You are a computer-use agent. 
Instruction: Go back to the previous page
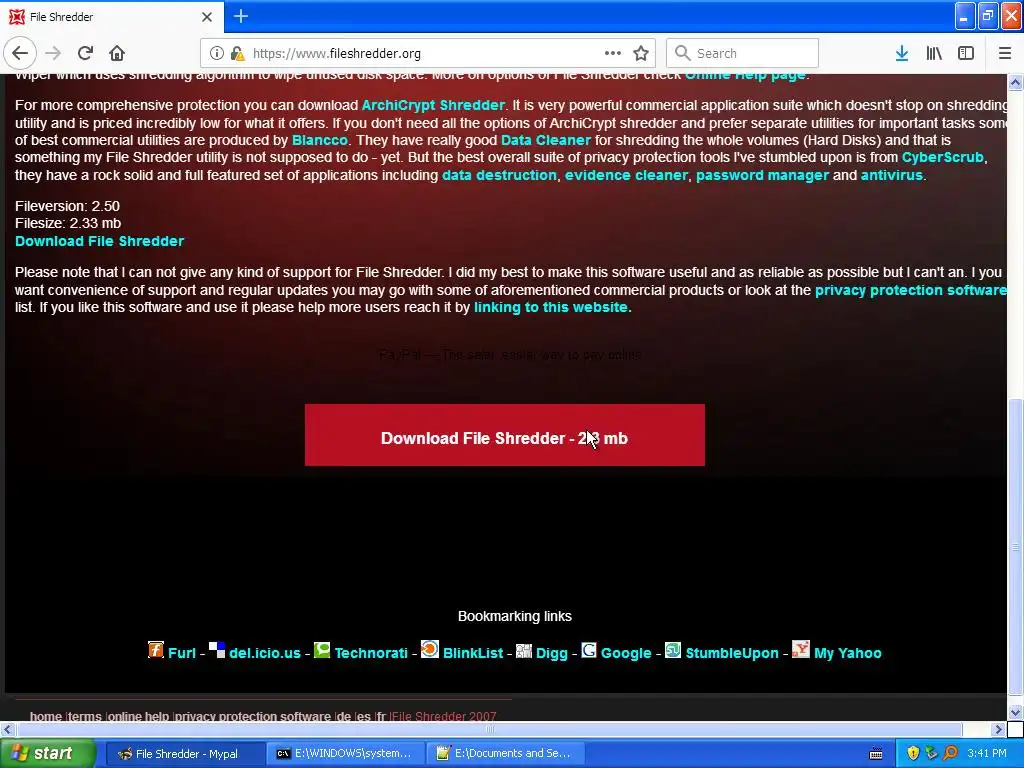20,53
